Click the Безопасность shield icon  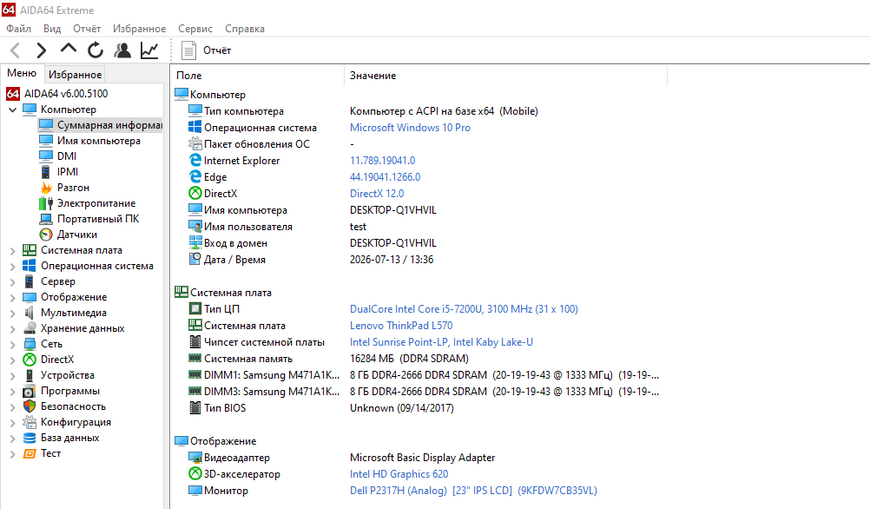point(29,406)
